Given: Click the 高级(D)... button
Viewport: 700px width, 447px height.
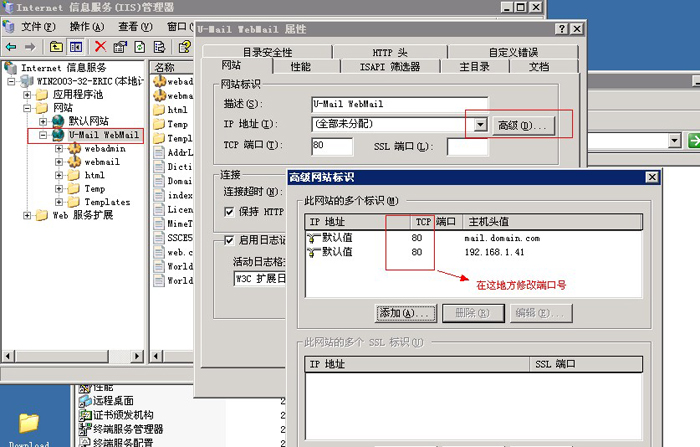Looking at the screenshot, I should coord(522,125).
